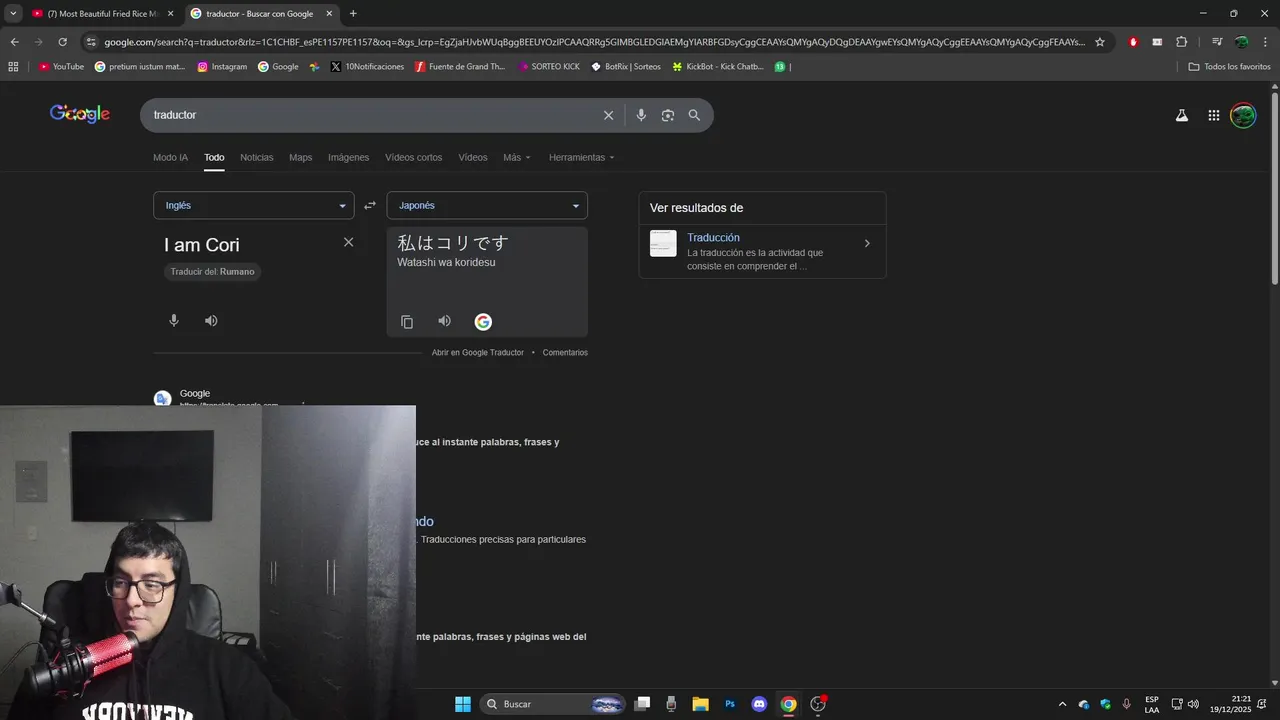Swap the Inglés and Japonés languages

pos(370,205)
